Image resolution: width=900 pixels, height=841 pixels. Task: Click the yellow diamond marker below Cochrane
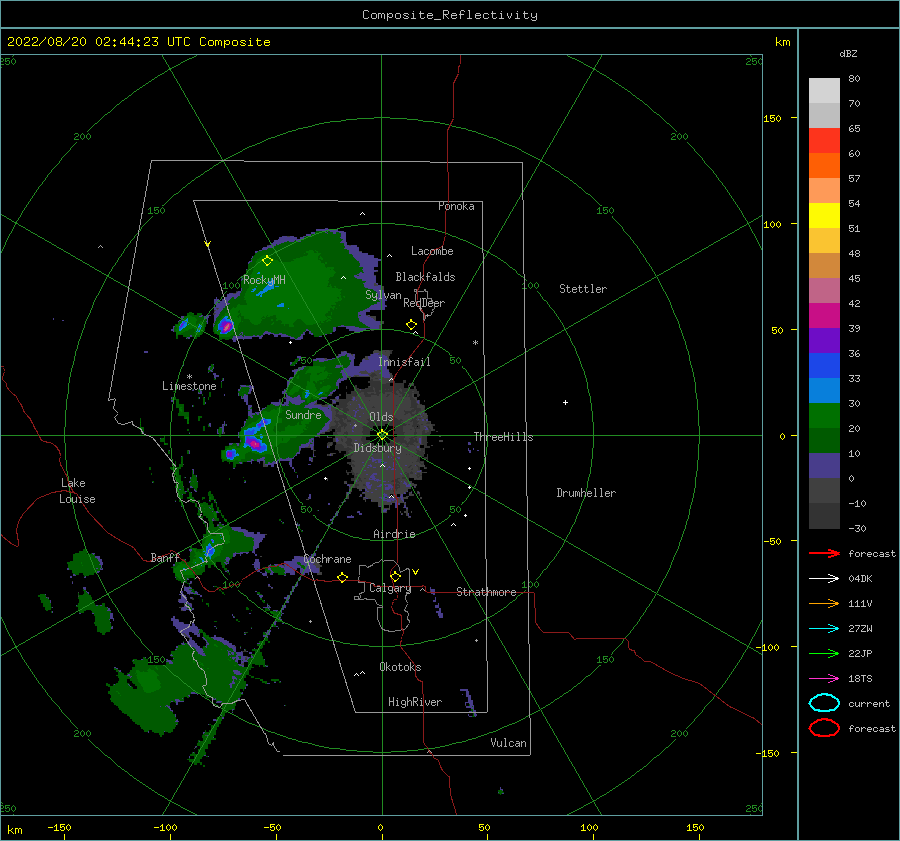point(342,577)
